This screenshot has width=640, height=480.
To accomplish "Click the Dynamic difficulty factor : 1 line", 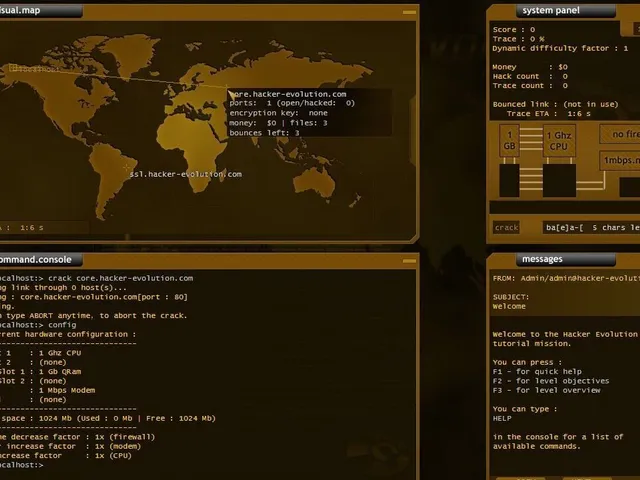I will 560,48.
